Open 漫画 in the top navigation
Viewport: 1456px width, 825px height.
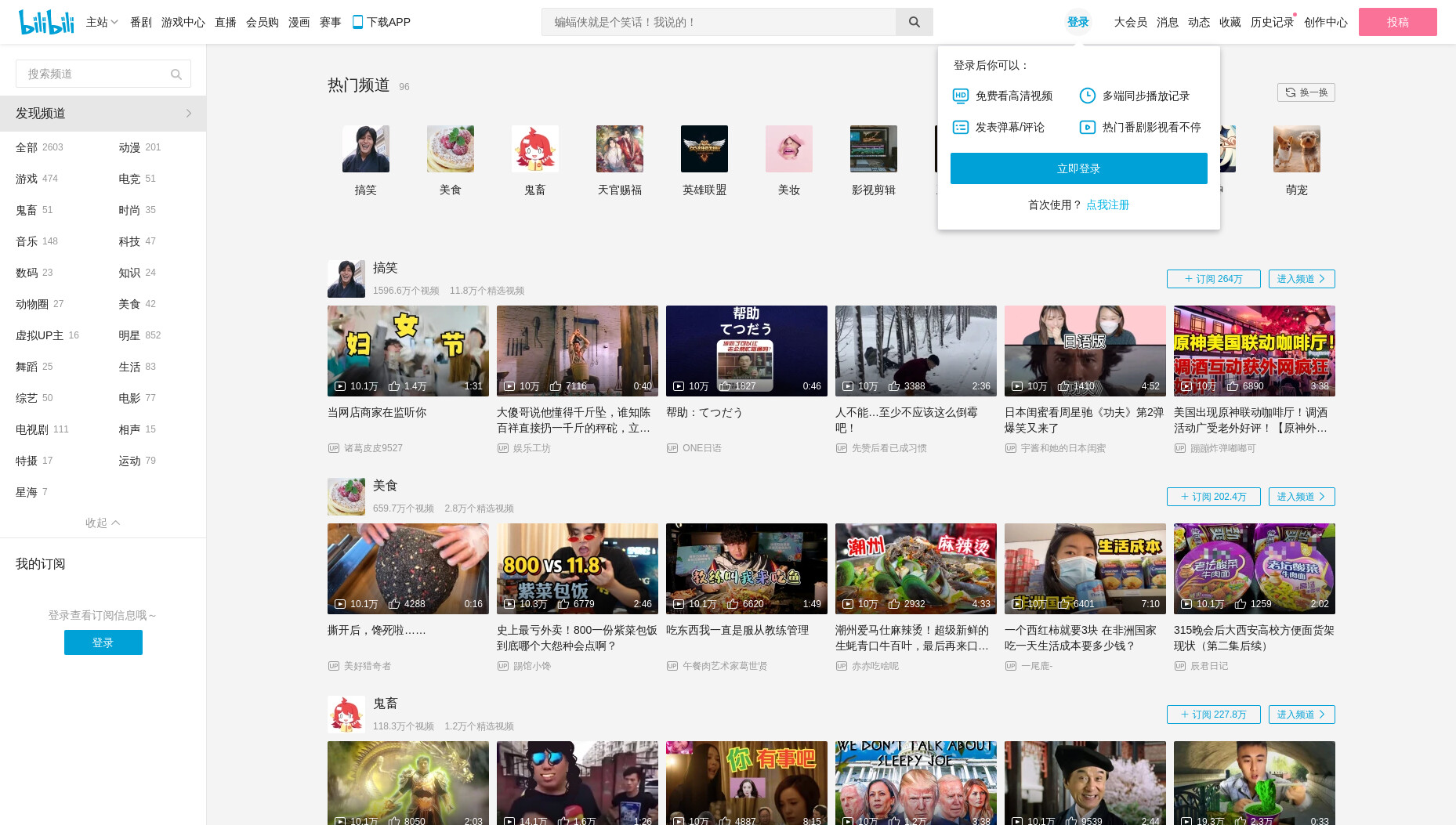pyautogui.click(x=299, y=22)
